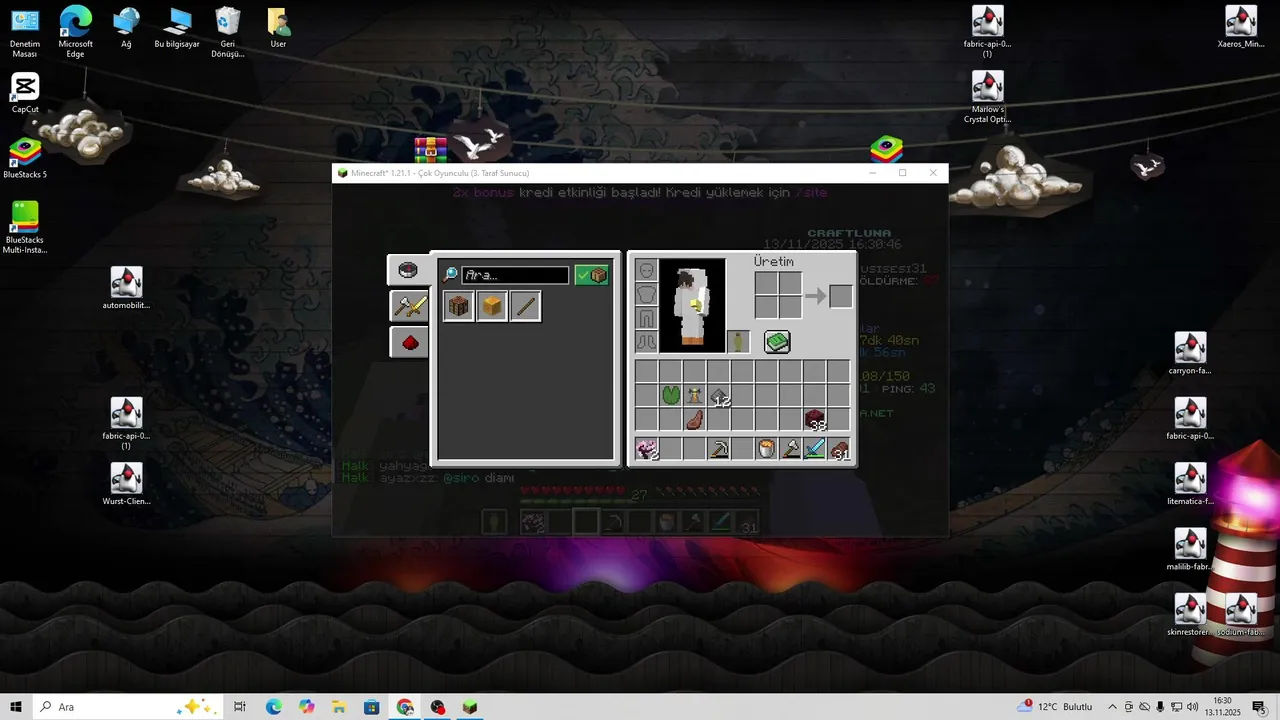The image size is (1280, 720).
Task: Select the crafting table recipe
Action: point(458,306)
